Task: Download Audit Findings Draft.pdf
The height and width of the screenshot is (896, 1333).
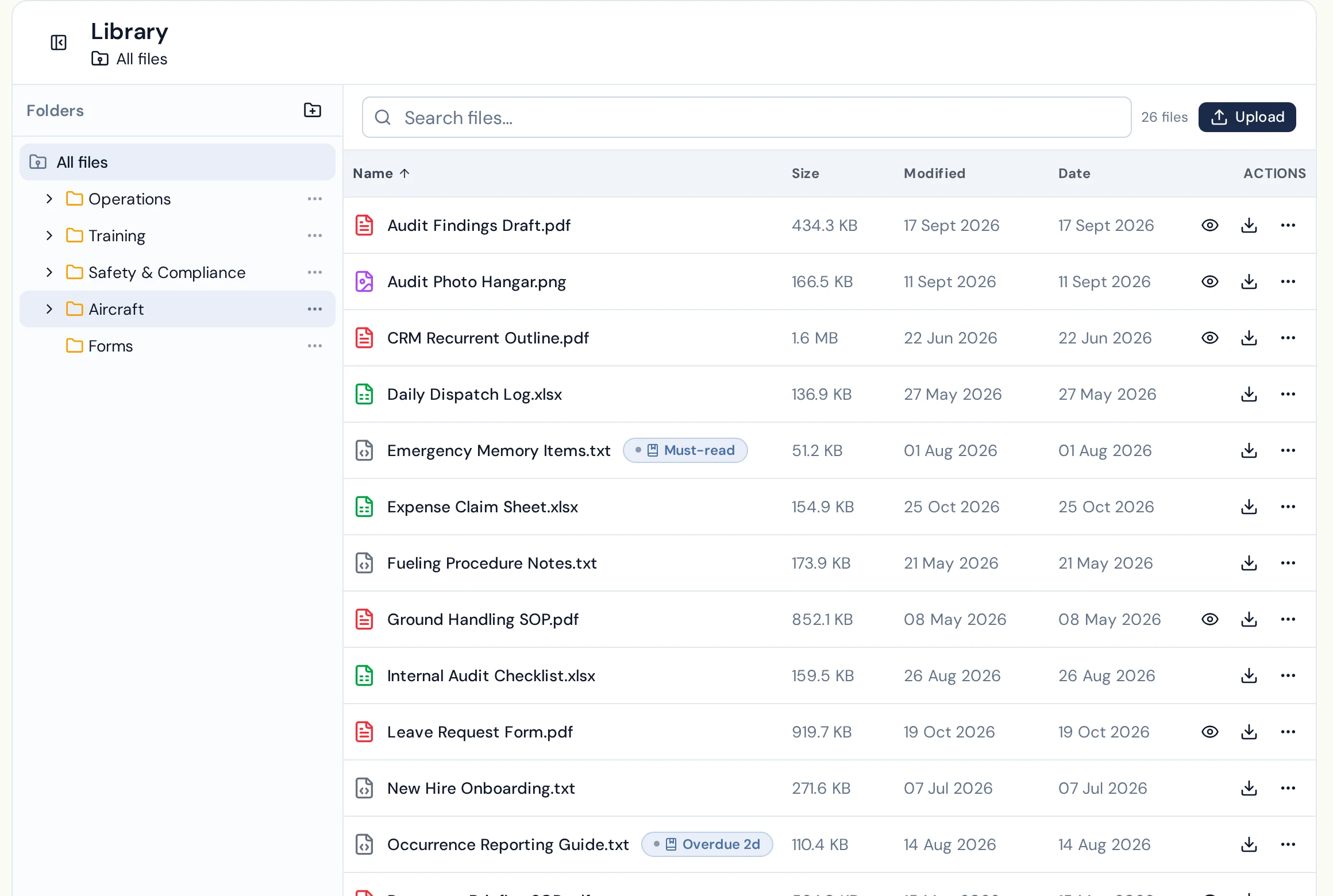Action: point(1249,225)
